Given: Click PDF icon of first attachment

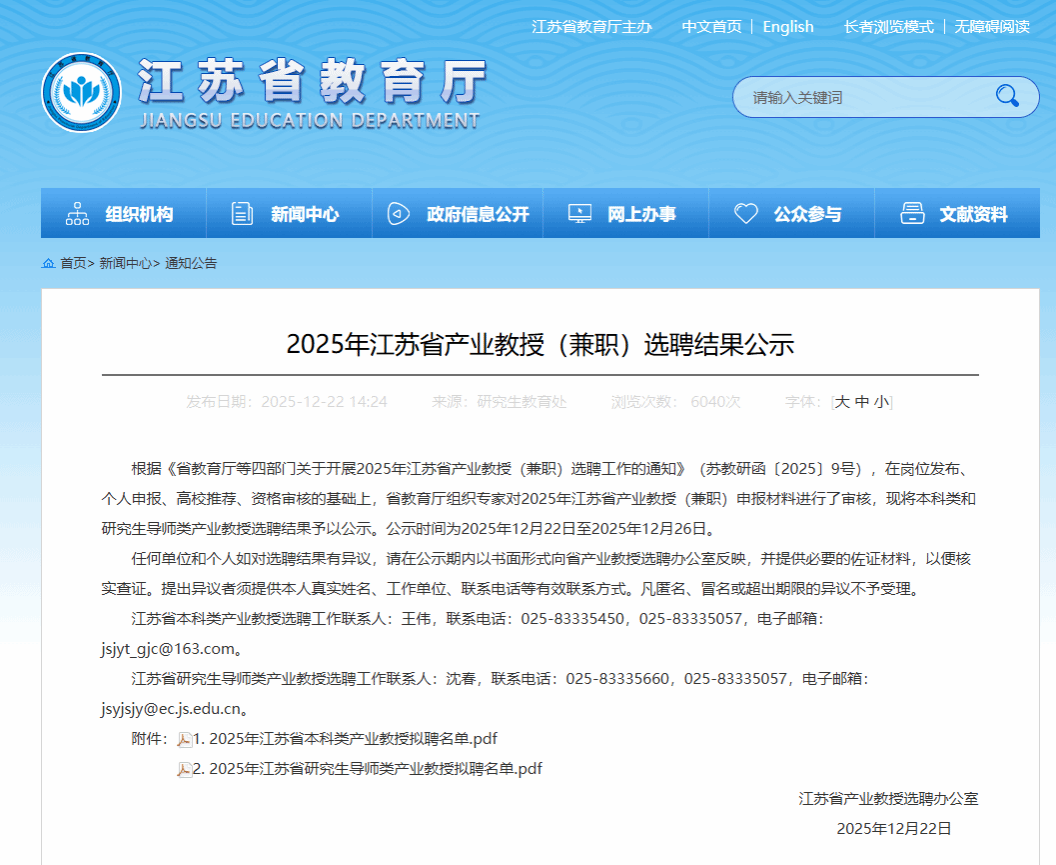Looking at the screenshot, I should pos(184,739).
